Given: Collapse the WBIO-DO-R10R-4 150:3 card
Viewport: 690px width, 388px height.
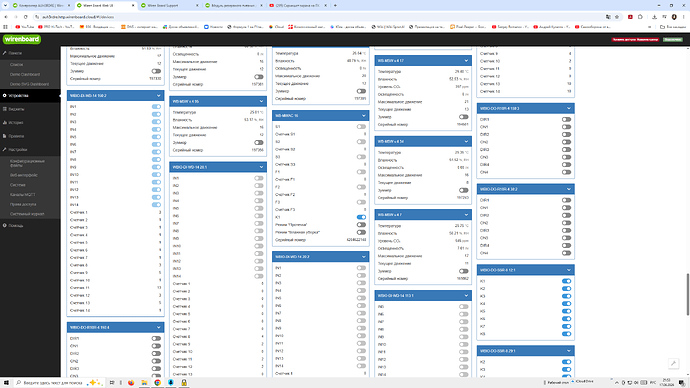Looking at the screenshot, I should (x=569, y=108).
